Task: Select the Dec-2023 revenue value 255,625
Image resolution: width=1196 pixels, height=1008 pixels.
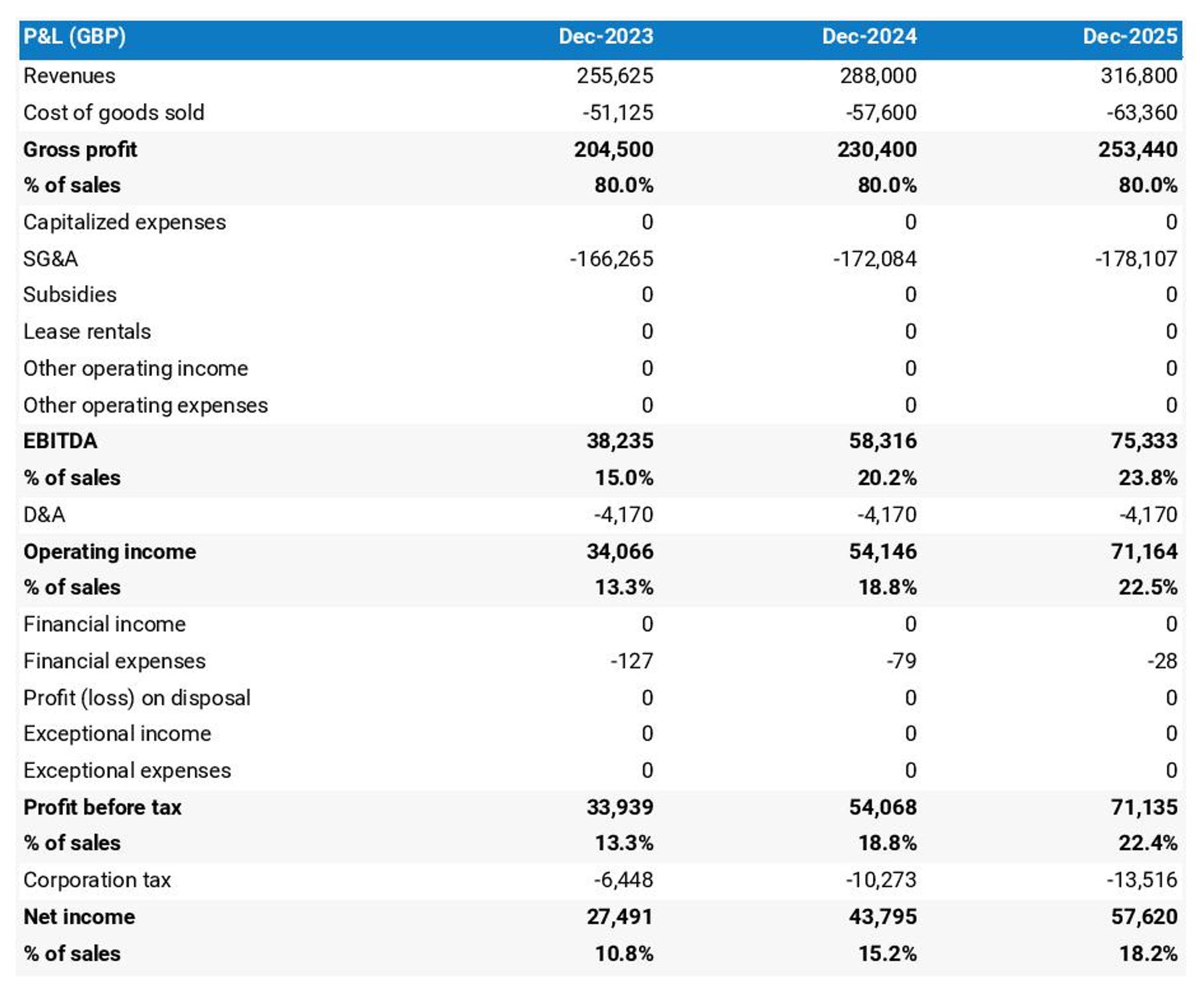Action: pos(615,76)
